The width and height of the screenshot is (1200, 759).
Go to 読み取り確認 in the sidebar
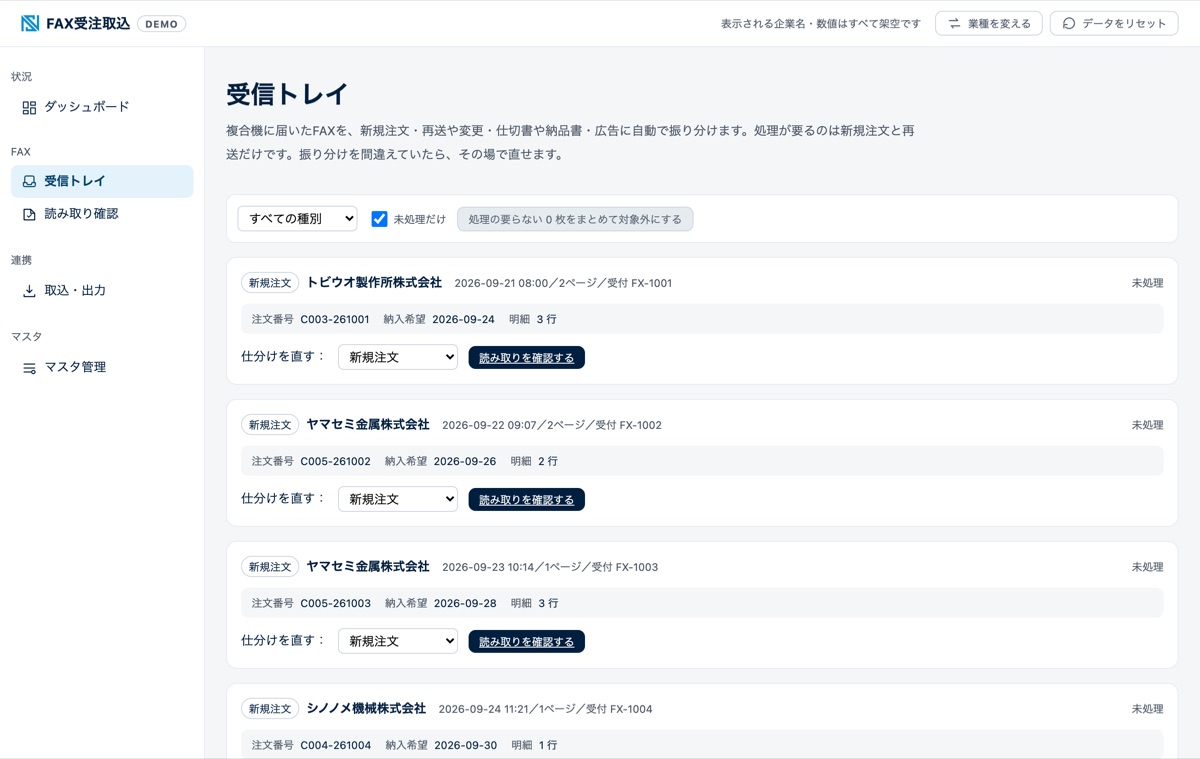point(102,214)
